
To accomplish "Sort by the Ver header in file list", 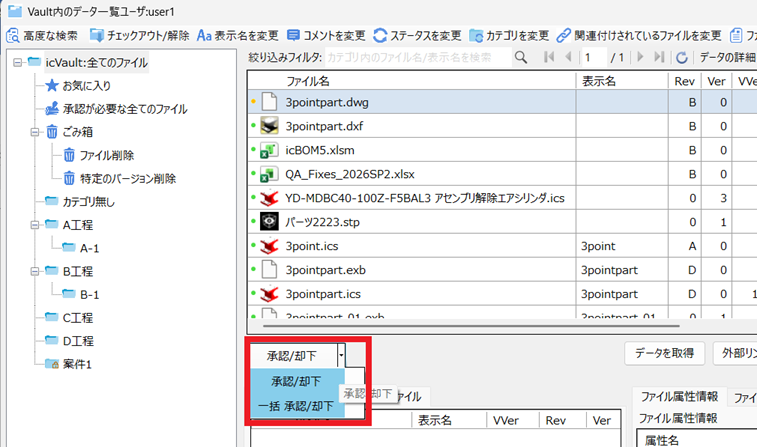I will 716,81.
